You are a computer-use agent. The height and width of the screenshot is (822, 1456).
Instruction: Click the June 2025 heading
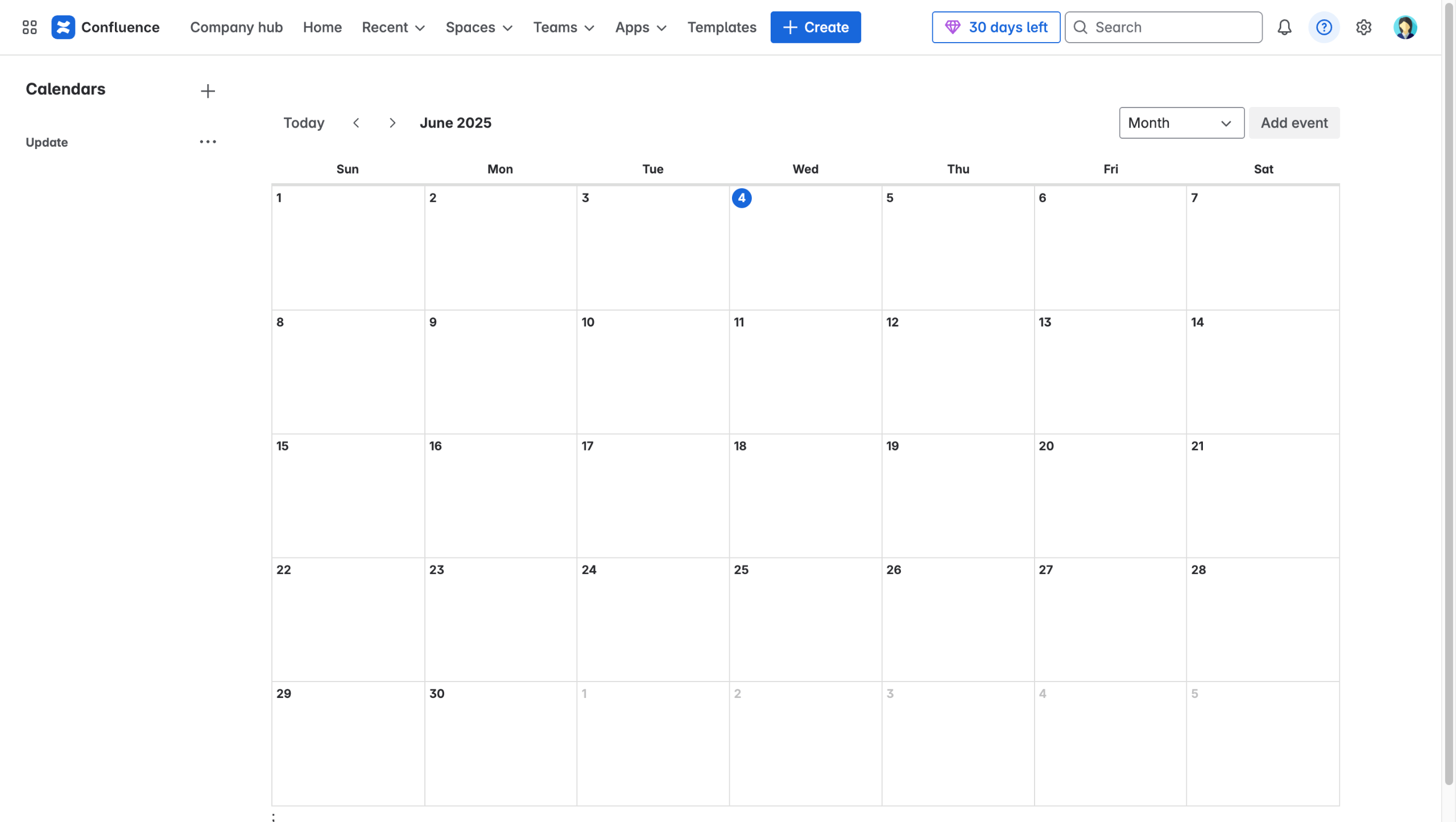tap(456, 123)
